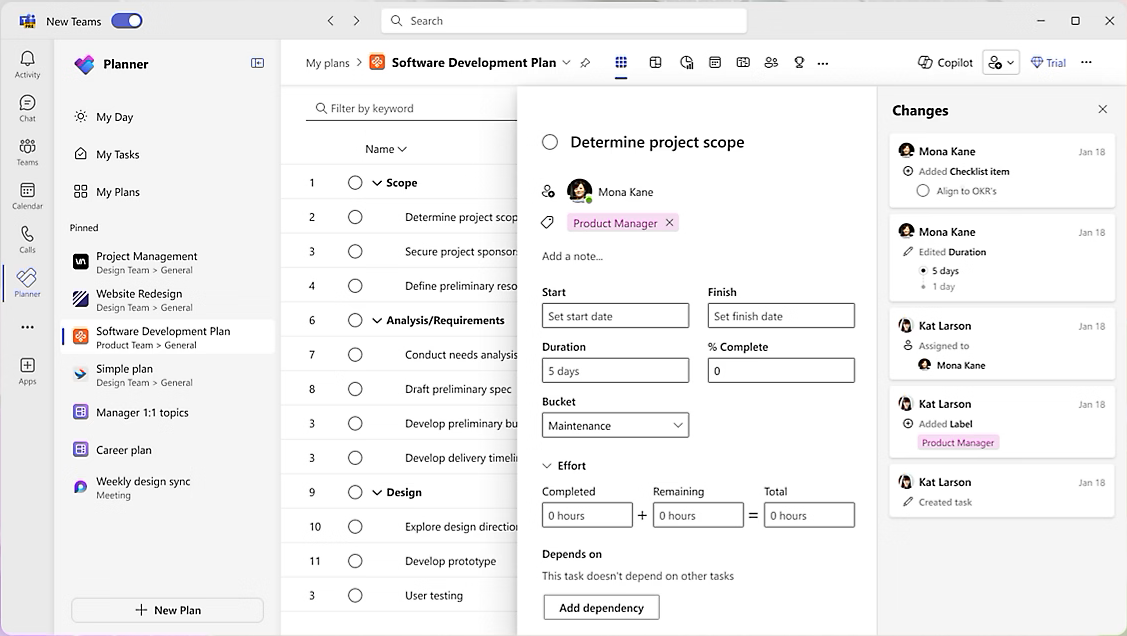1127x636 pixels.
Task: Go forward with the right arrow
Action: tap(356, 21)
